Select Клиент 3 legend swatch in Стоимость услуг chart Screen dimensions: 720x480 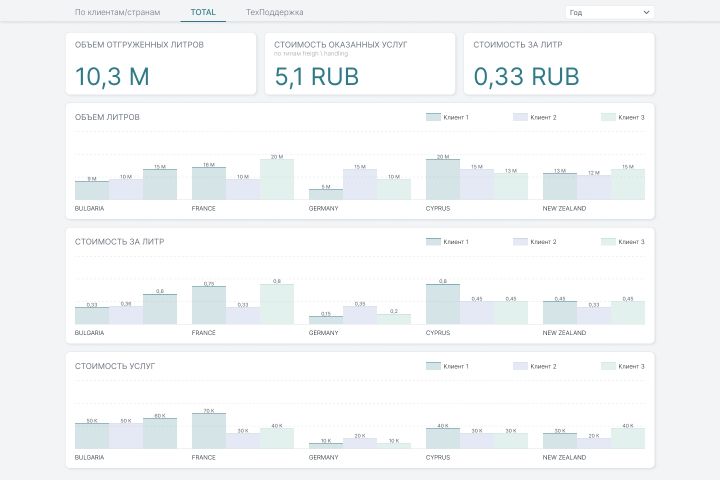coord(608,366)
